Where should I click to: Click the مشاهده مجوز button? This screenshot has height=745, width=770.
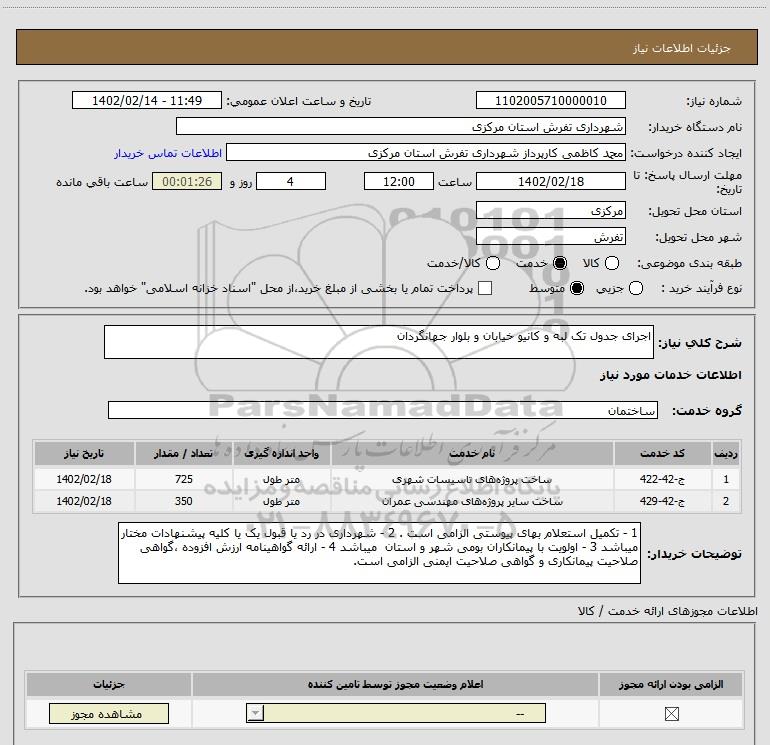[x=109, y=714]
